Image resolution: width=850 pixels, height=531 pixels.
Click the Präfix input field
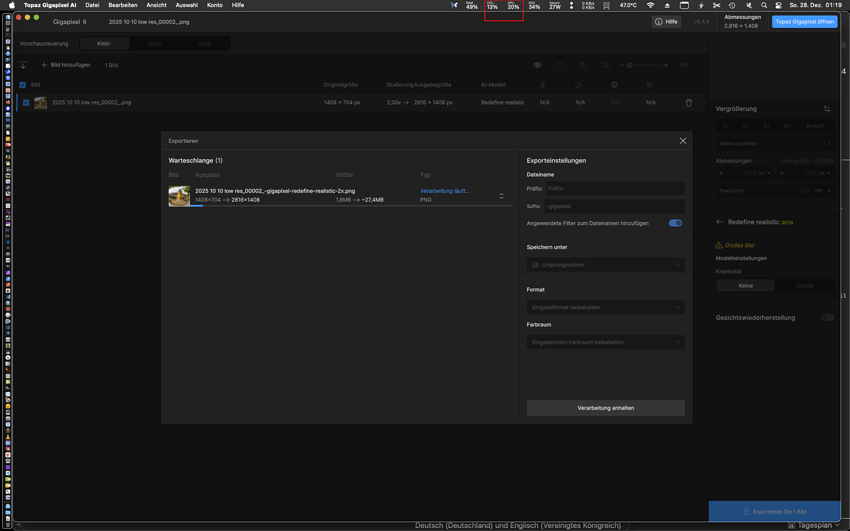click(614, 188)
